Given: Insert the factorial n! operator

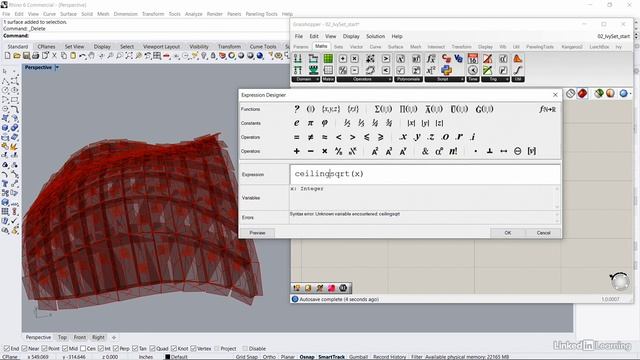Looking at the screenshot, I should pos(453,151).
